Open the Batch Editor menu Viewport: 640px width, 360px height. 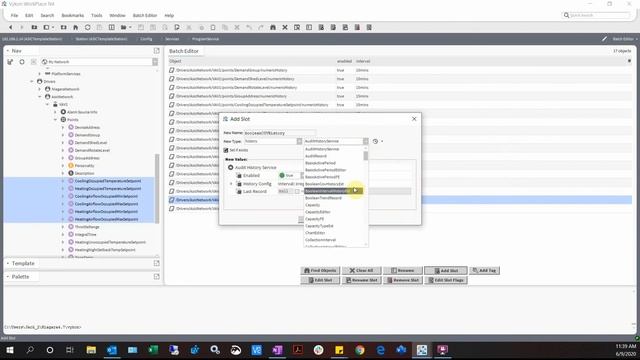(145, 15)
